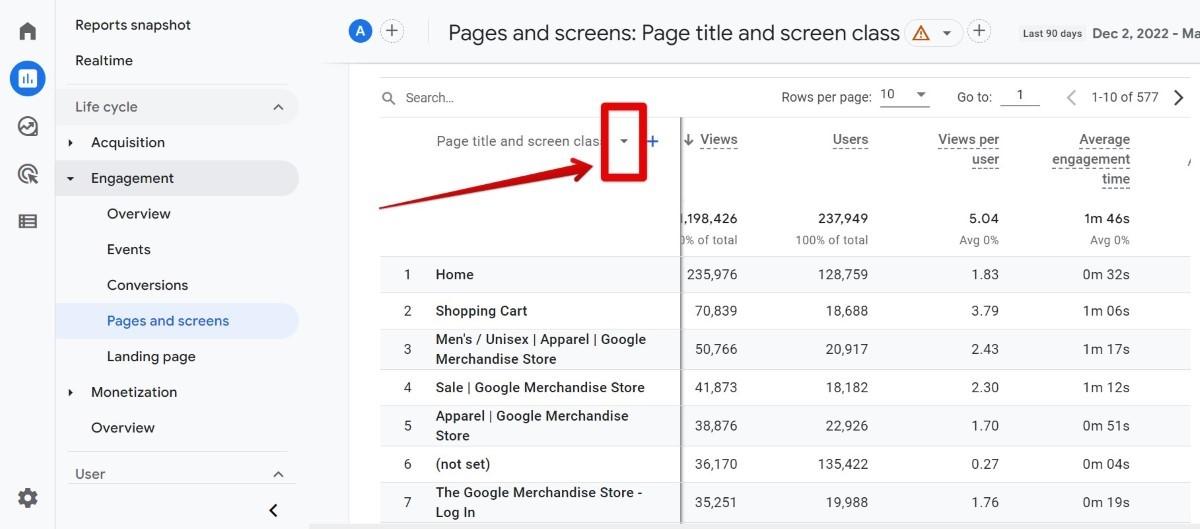Collapse the User section

278,474
